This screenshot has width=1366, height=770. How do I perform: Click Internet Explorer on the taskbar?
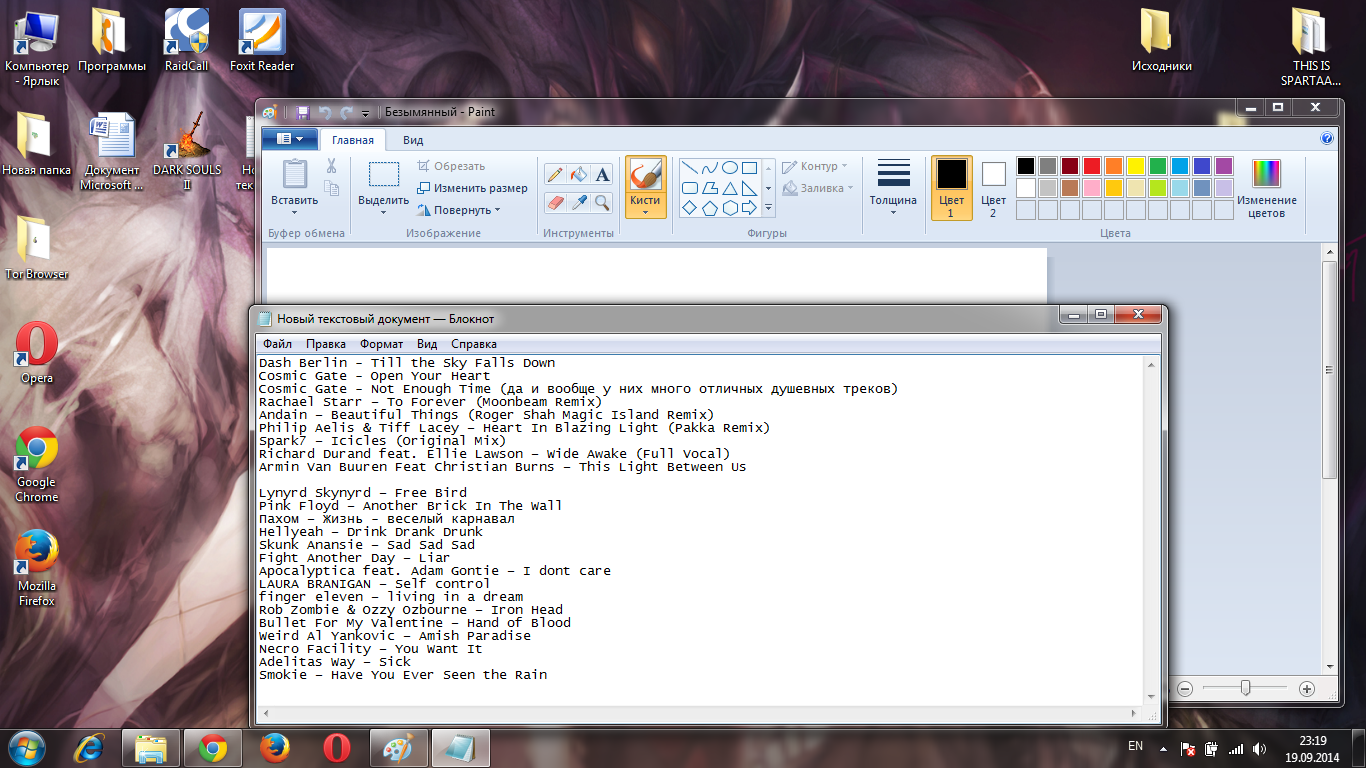pyautogui.click(x=89, y=748)
